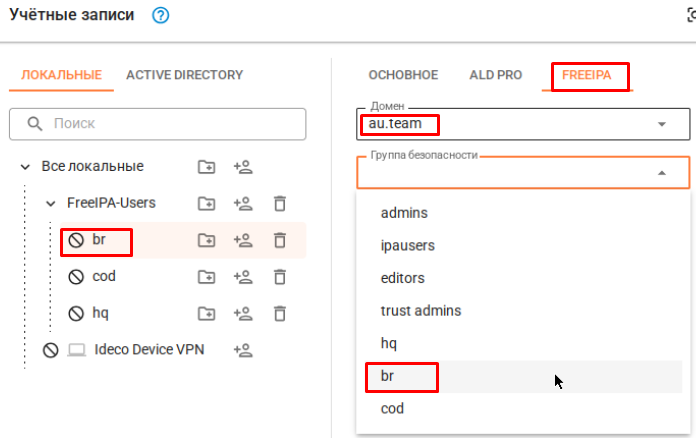Add user to FreeIPA-Users group
This screenshot has width=696, height=438.
point(242,204)
